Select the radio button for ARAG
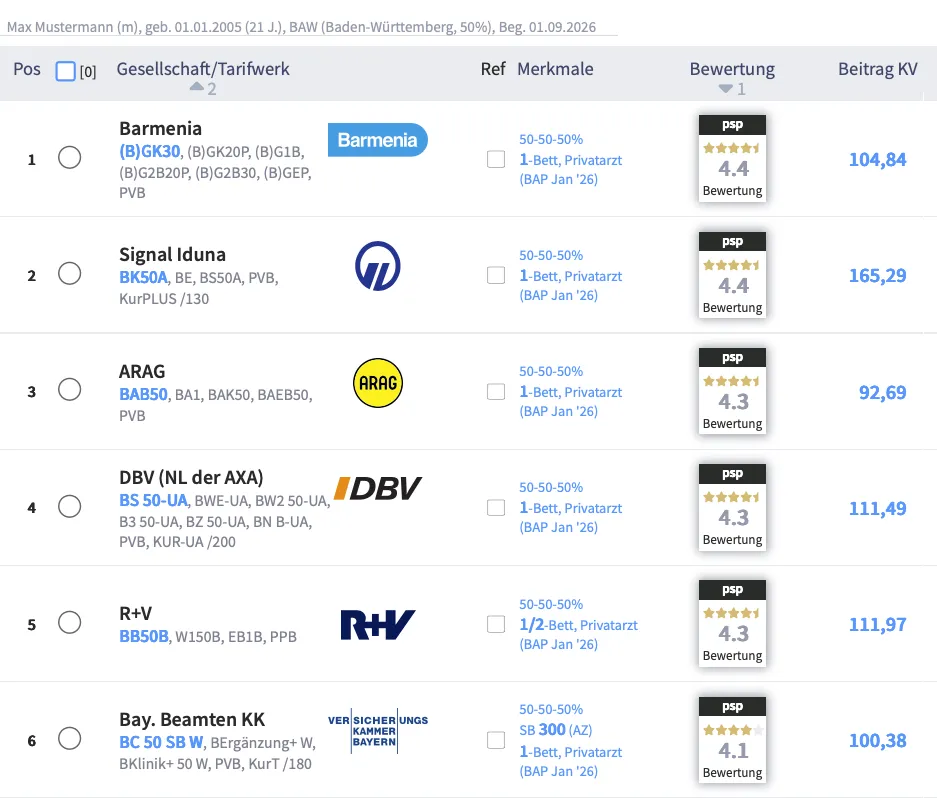This screenshot has height=798, width=937. [x=69, y=389]
